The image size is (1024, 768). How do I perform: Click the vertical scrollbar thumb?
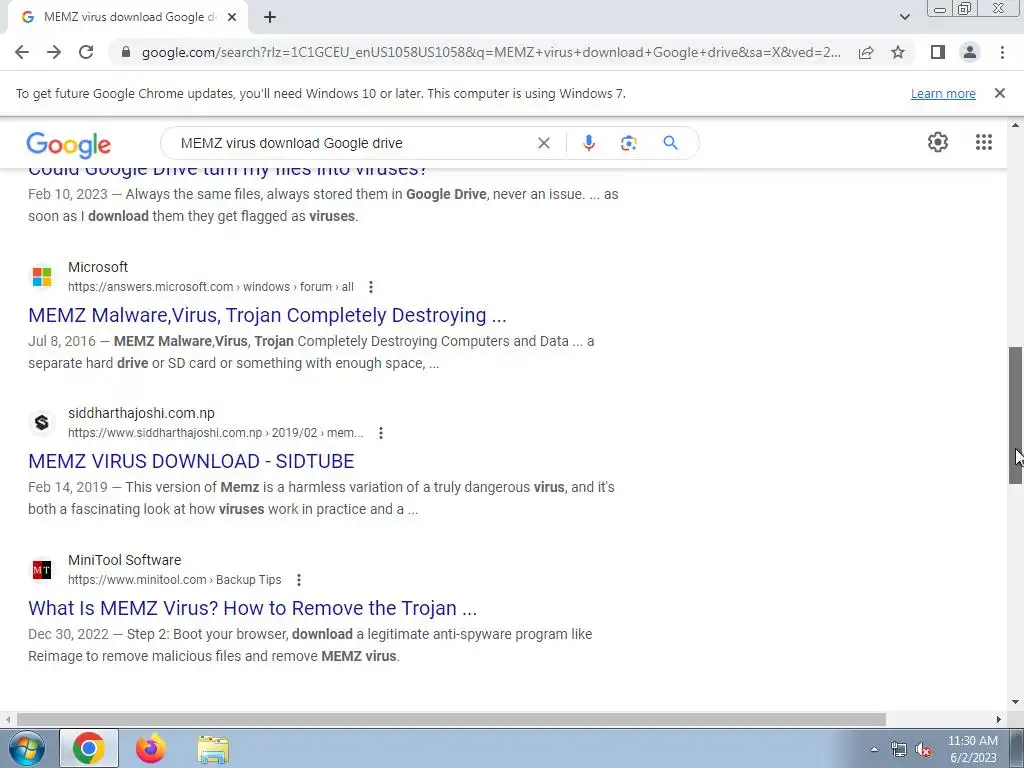coord(1015,415)
